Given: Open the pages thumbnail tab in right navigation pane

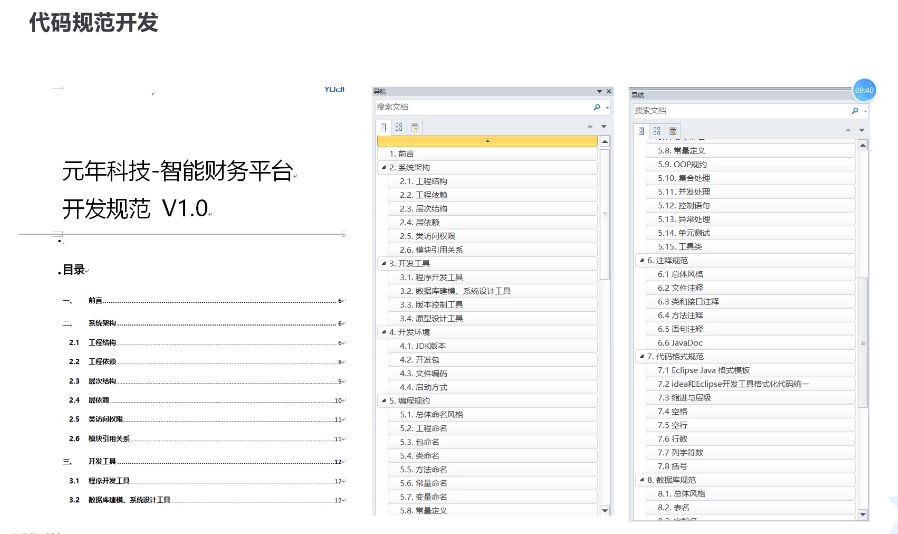Looking at the screenshot, I should coord(657,131).
